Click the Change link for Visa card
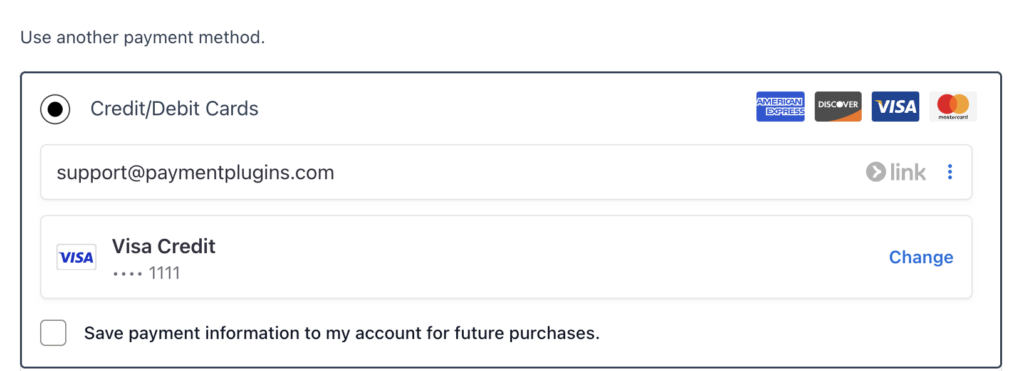The height and width of the screenshot is (371, 1024). [921, 257]
